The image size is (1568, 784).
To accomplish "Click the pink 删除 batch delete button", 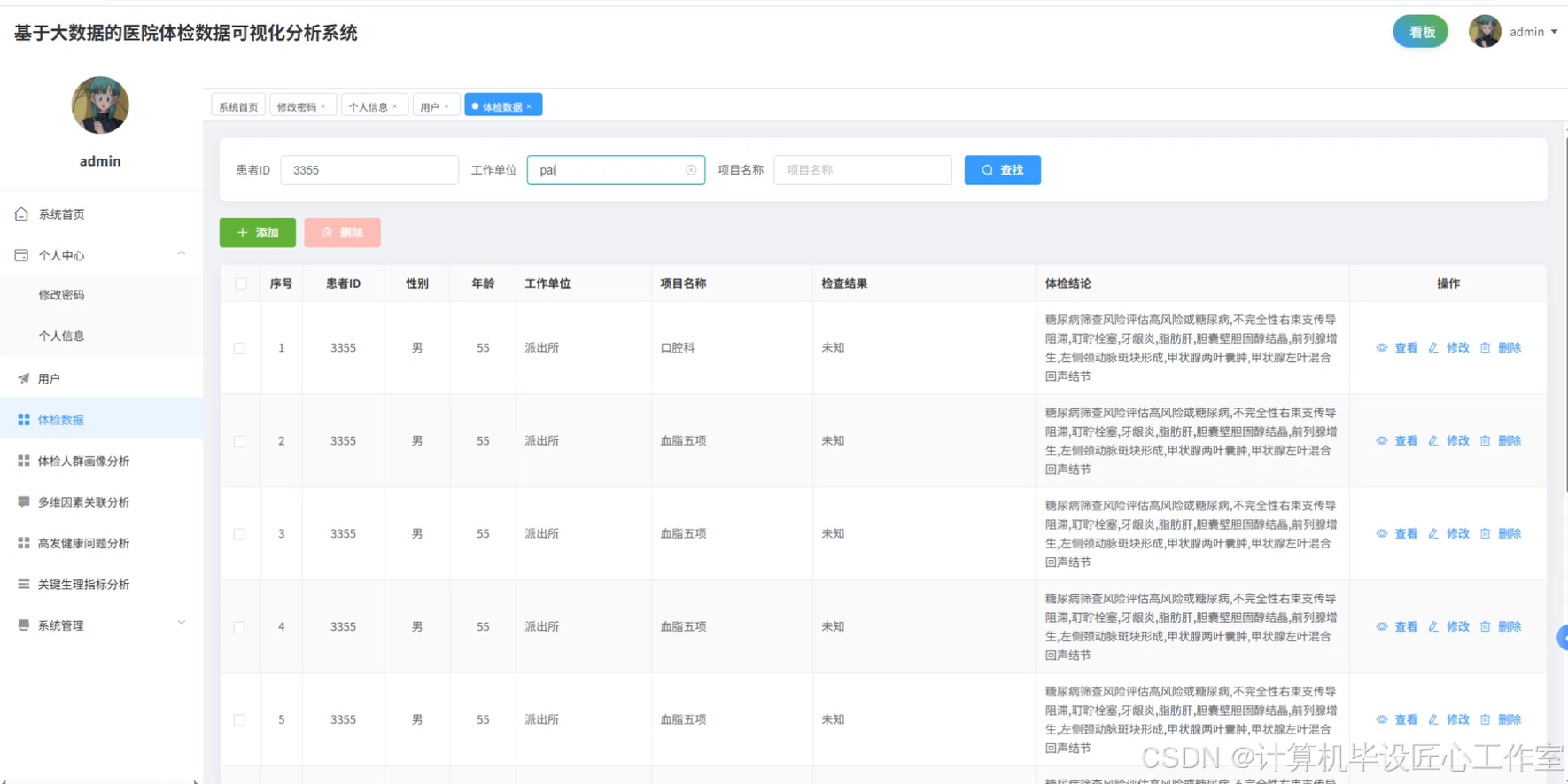I will (x=342, y=232).
